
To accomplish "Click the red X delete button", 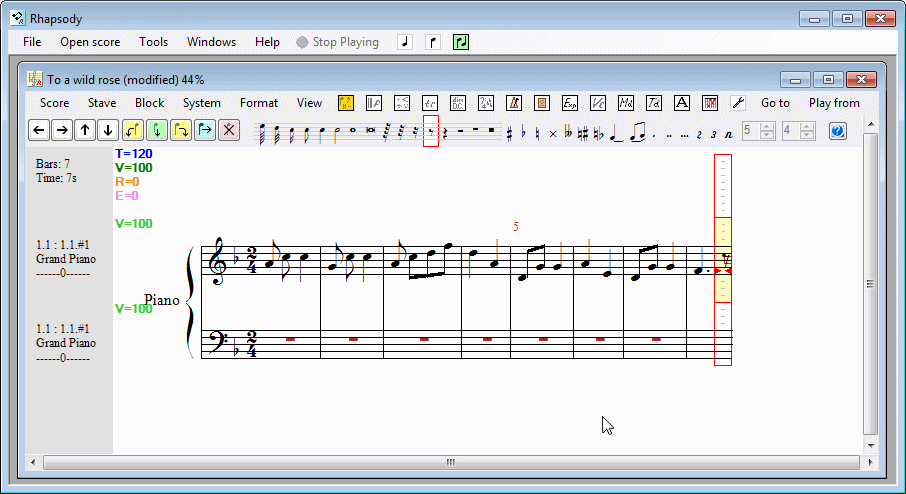I will pos(229,130).
